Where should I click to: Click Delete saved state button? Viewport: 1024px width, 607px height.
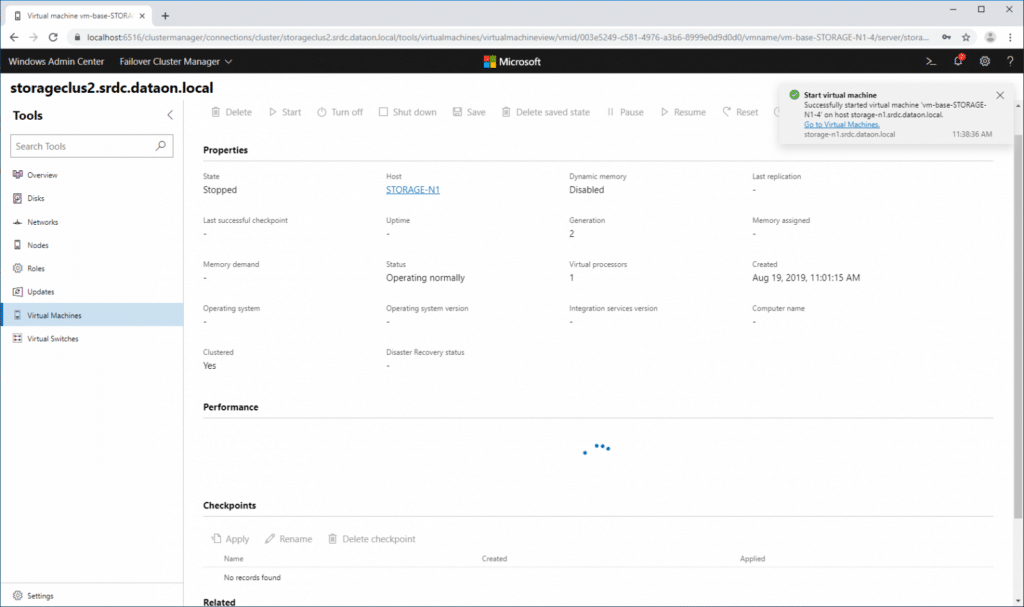pos(545,112)
